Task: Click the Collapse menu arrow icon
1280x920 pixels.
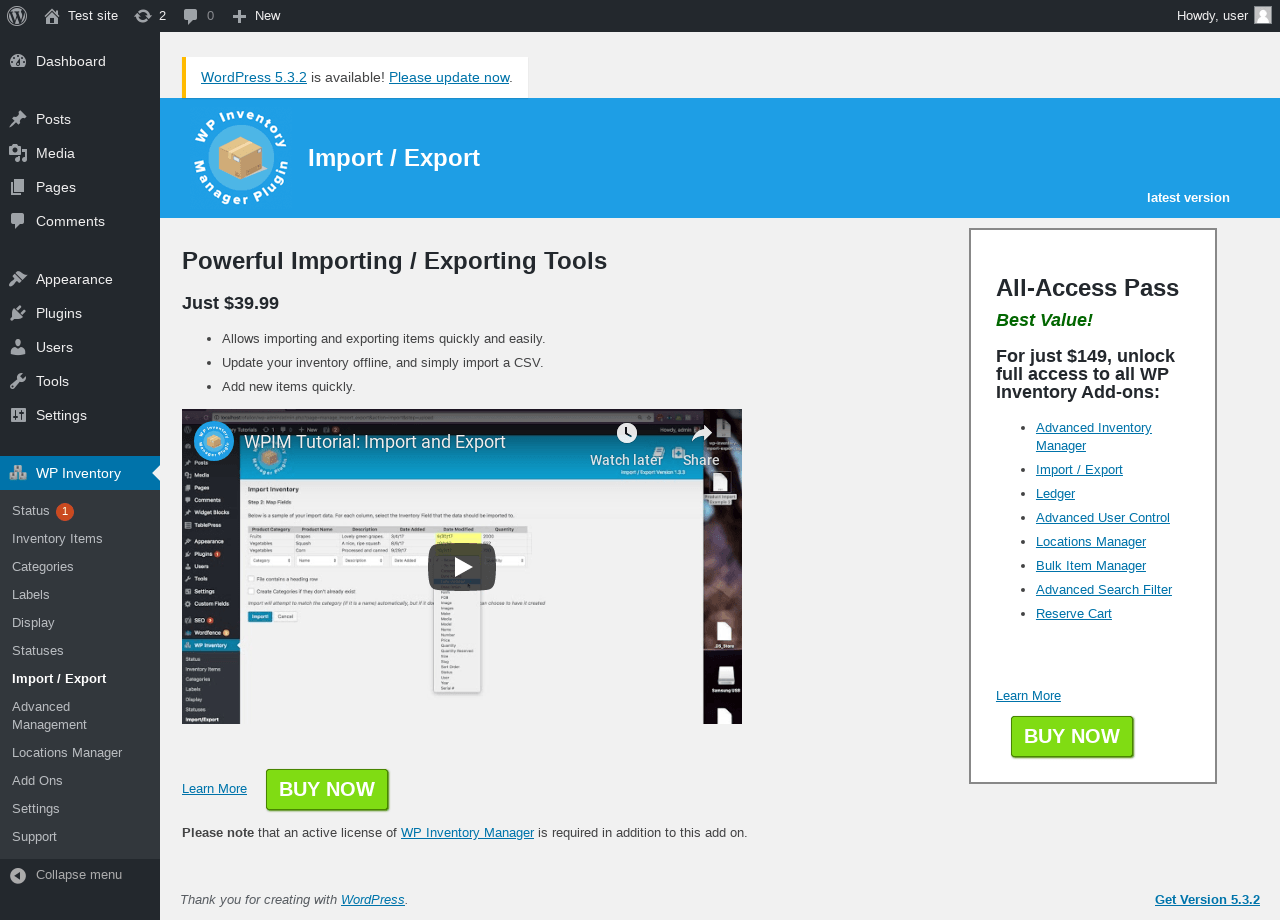Action: (x=18, y=875)
